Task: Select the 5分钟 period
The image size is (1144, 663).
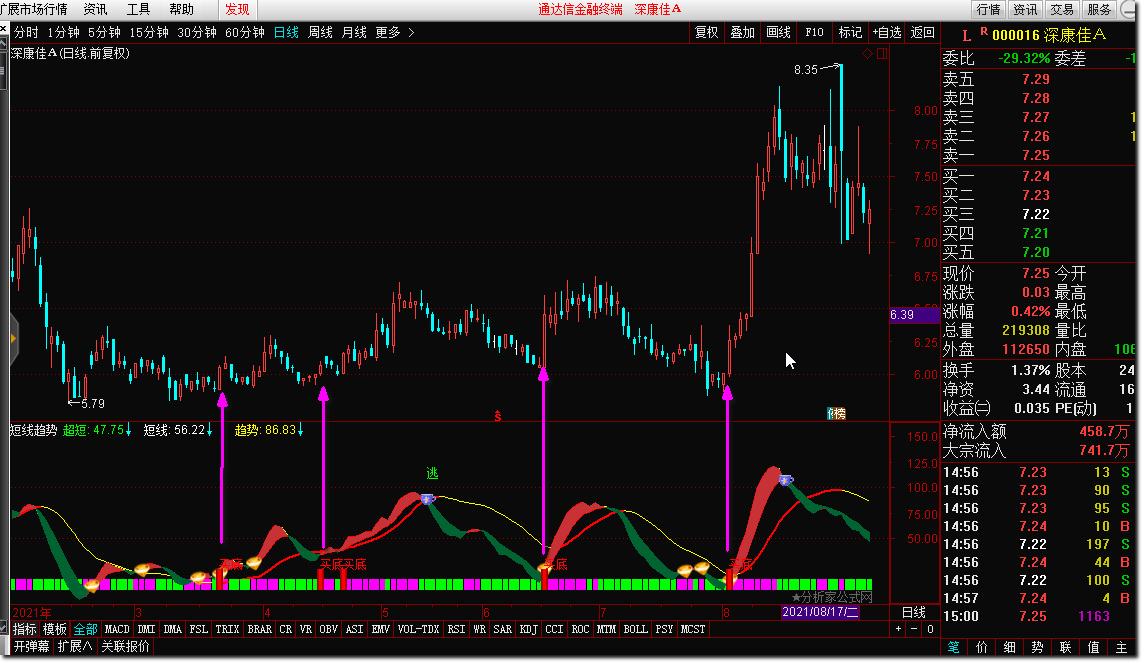Action: pos(104,32)
